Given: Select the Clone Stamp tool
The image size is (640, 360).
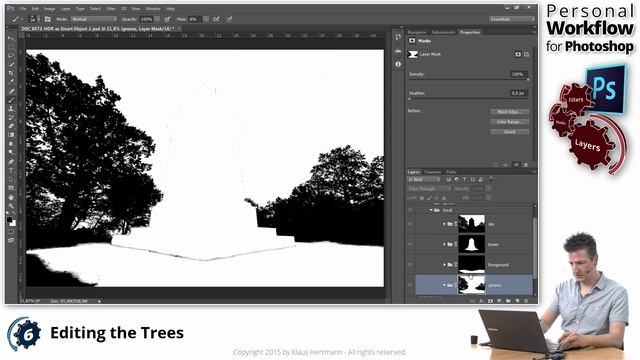Looking at the screenshot, I should pos(11,109).
